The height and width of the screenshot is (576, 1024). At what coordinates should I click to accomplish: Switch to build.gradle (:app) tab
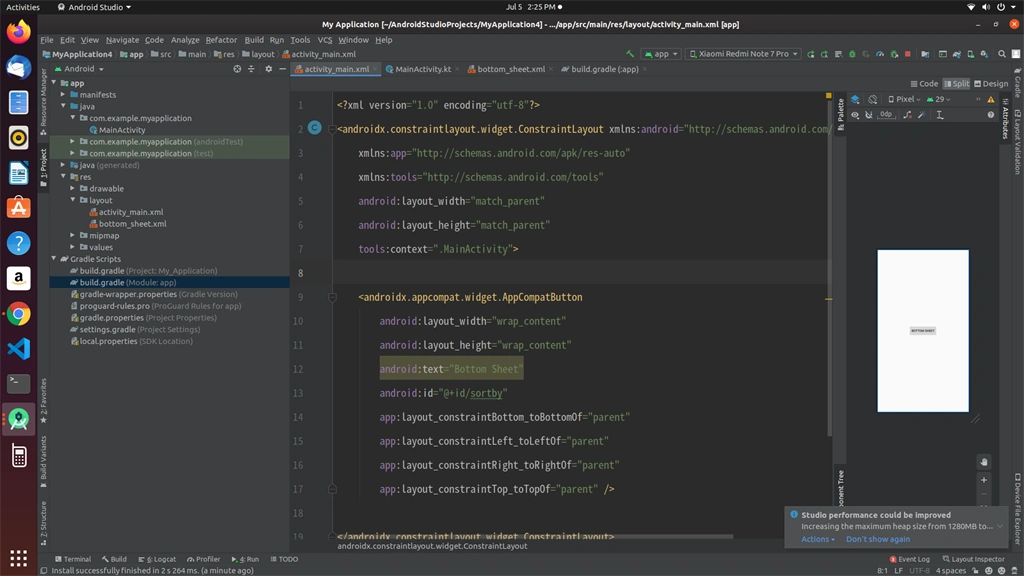click(x=605, y=69)
